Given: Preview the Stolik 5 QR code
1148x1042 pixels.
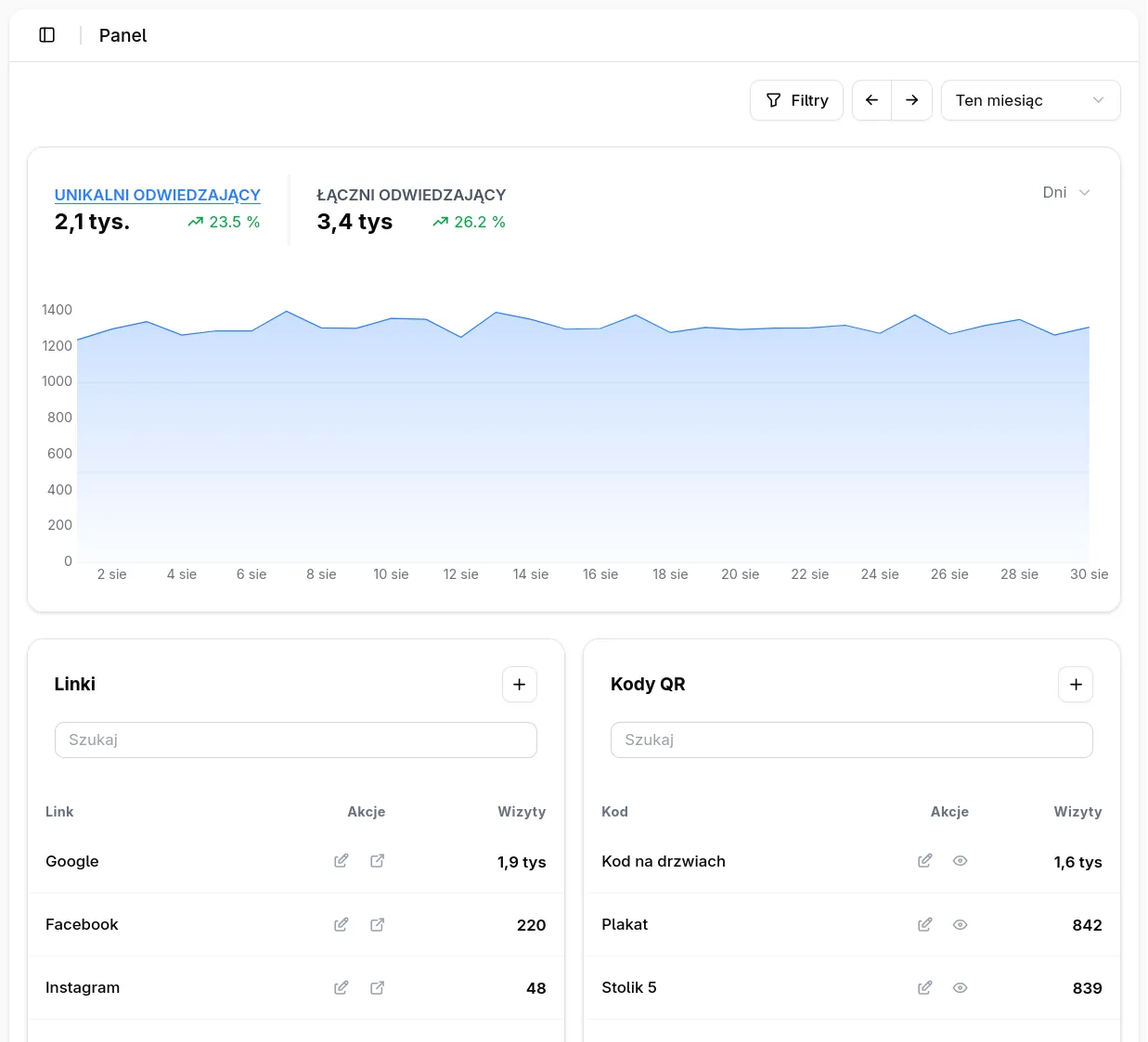Looking at the screenshot, I should [961, 987].
